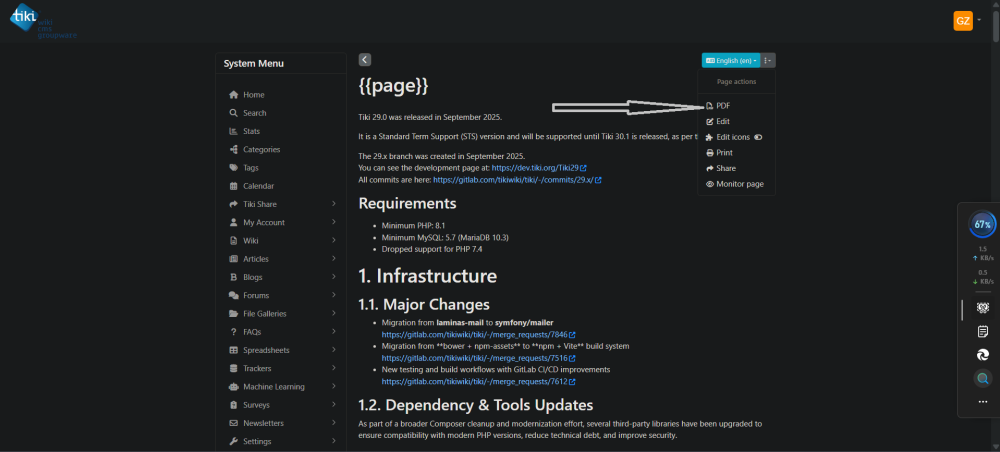Screen dimensions: 1000x452
Task: Choose Print from the page actions menu
Action: pyautogui.click(x=719, y=153)
